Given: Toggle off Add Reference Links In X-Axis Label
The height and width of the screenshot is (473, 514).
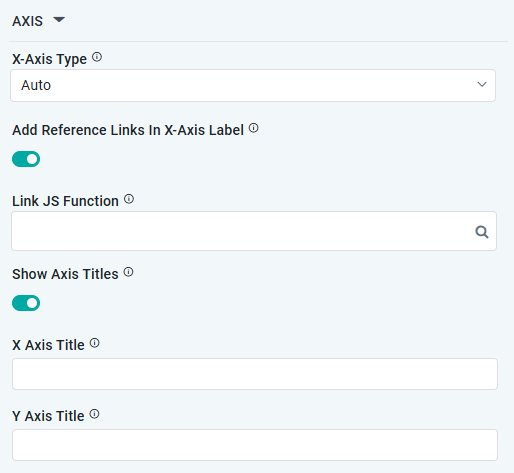Looking at the screenshot, I should click(26, 159).
